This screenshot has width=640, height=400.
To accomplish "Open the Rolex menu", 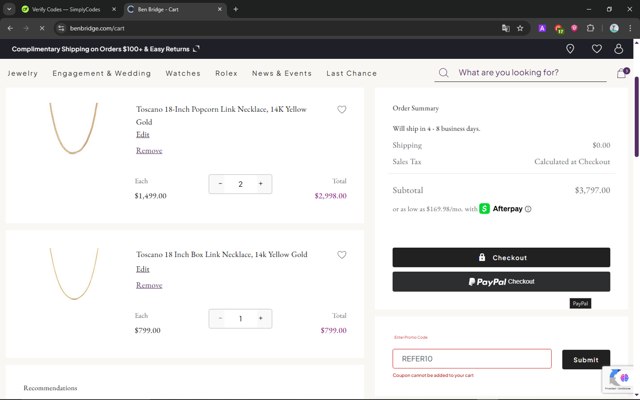I will pos(226,73).
